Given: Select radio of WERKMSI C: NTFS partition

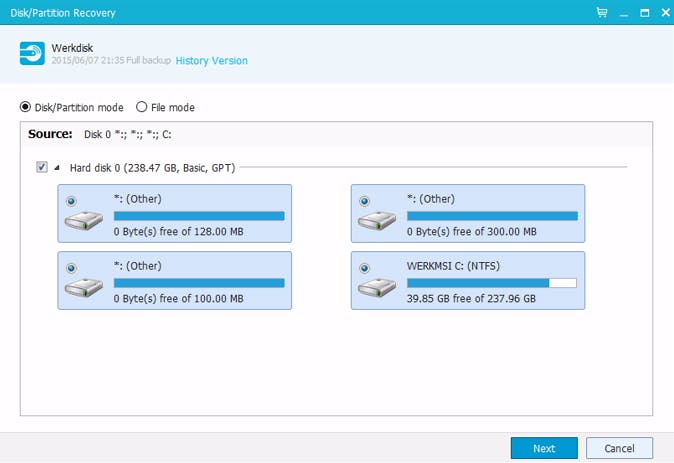Looking at the screenshot, I should (x=365, y=268).
